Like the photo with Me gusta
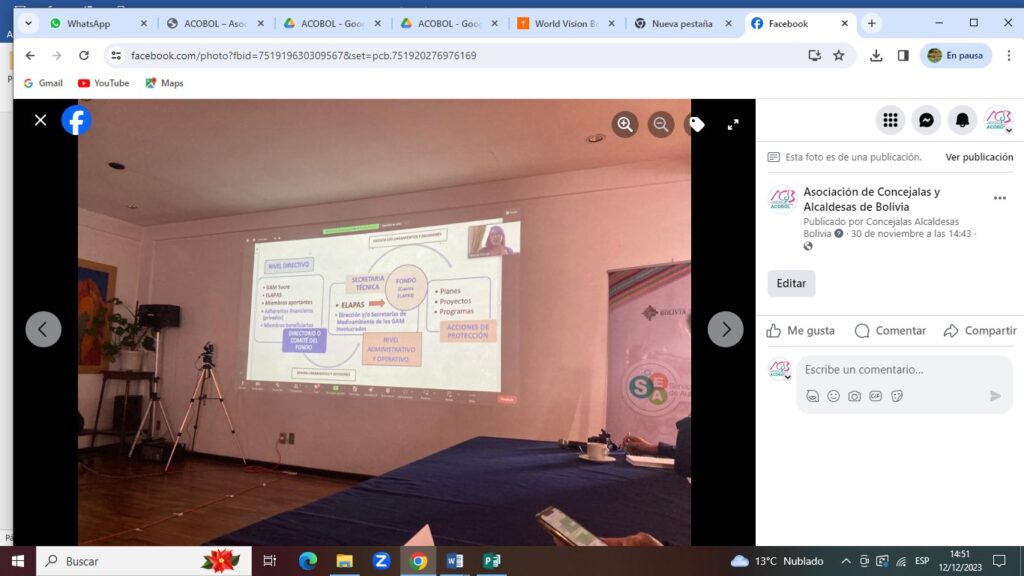The width and height of the screenshot is (1024, 576). 801,331
